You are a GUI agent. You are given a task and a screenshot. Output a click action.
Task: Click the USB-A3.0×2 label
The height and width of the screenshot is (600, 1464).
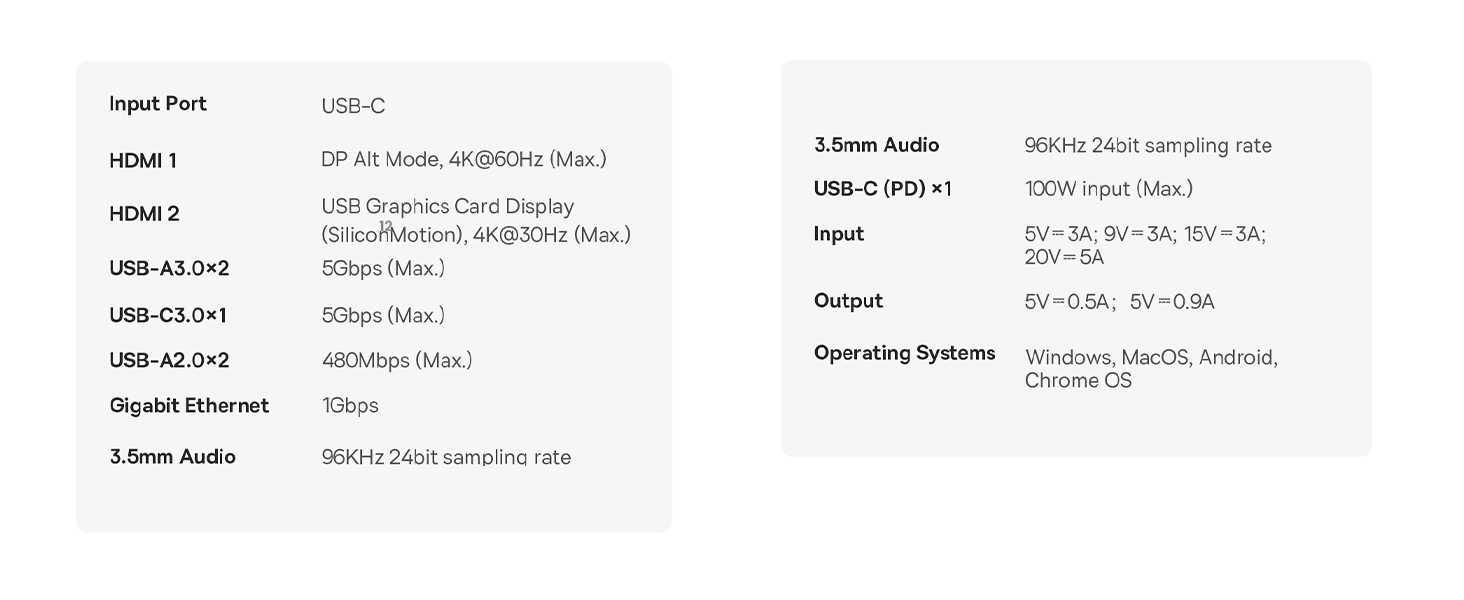click(169, 269)
